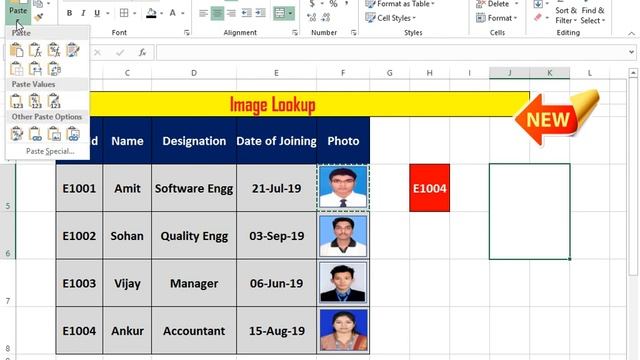The height and width of the screenshot is (360, 640).
Task: Click the Clear eraser icon
Action: click(x=538, y=18)
